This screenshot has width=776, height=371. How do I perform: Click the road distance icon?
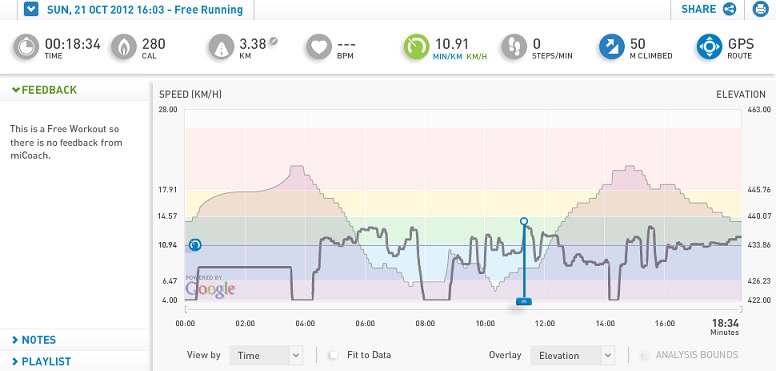coord(221,47)
